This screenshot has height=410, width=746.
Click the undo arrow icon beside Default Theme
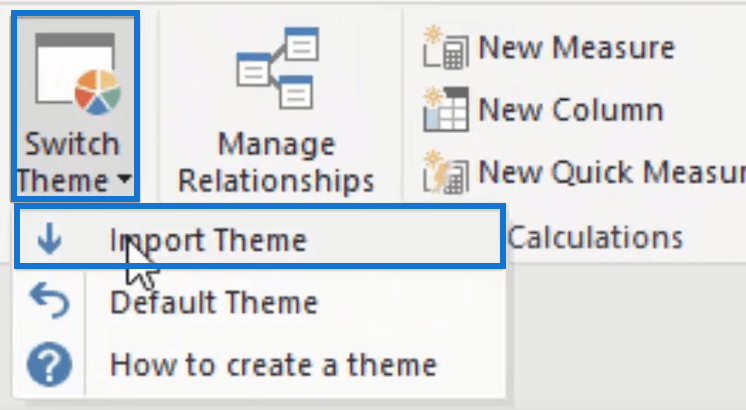coord(49,300)
